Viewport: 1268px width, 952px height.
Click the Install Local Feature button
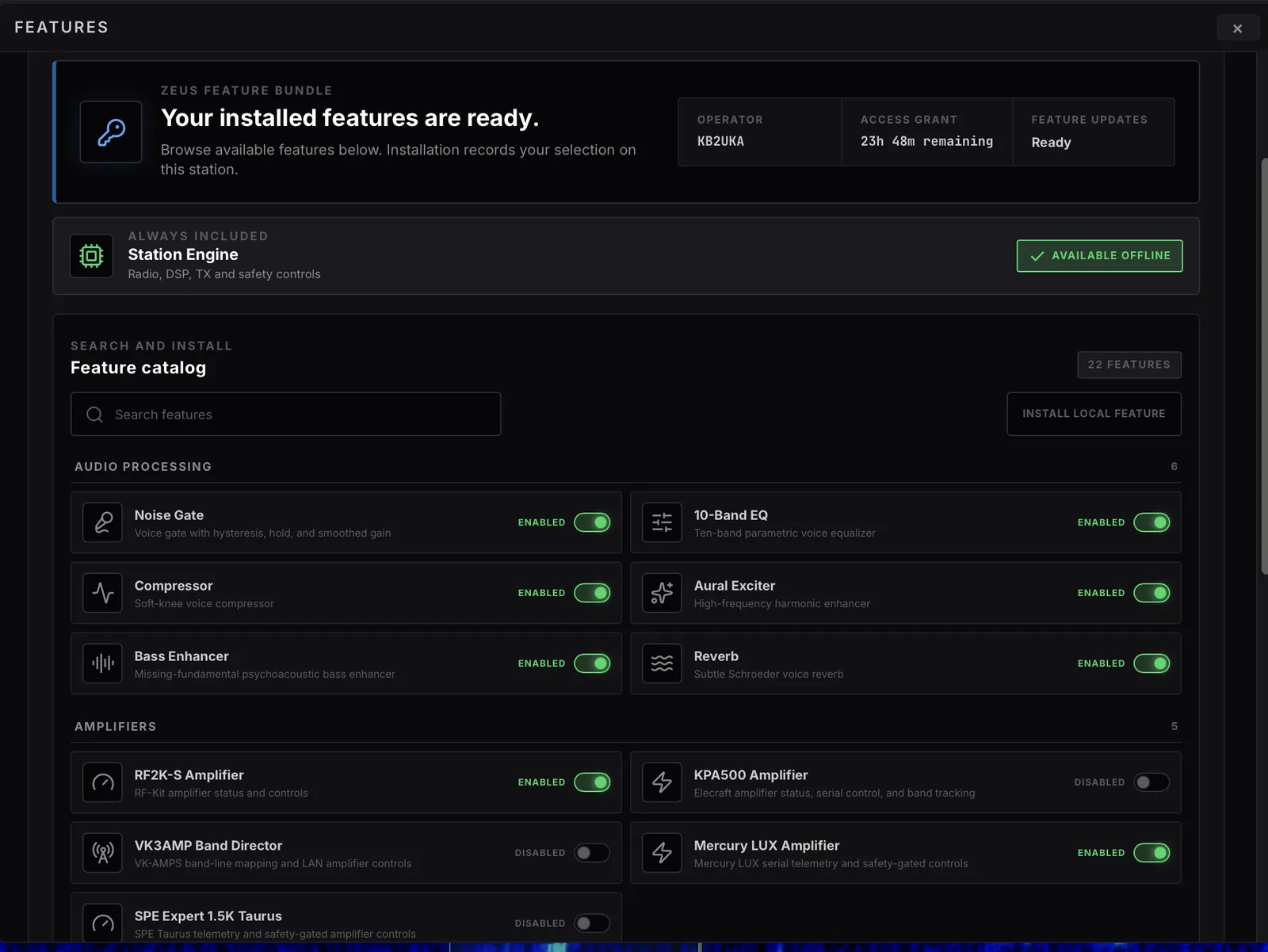coord(1094,414)
